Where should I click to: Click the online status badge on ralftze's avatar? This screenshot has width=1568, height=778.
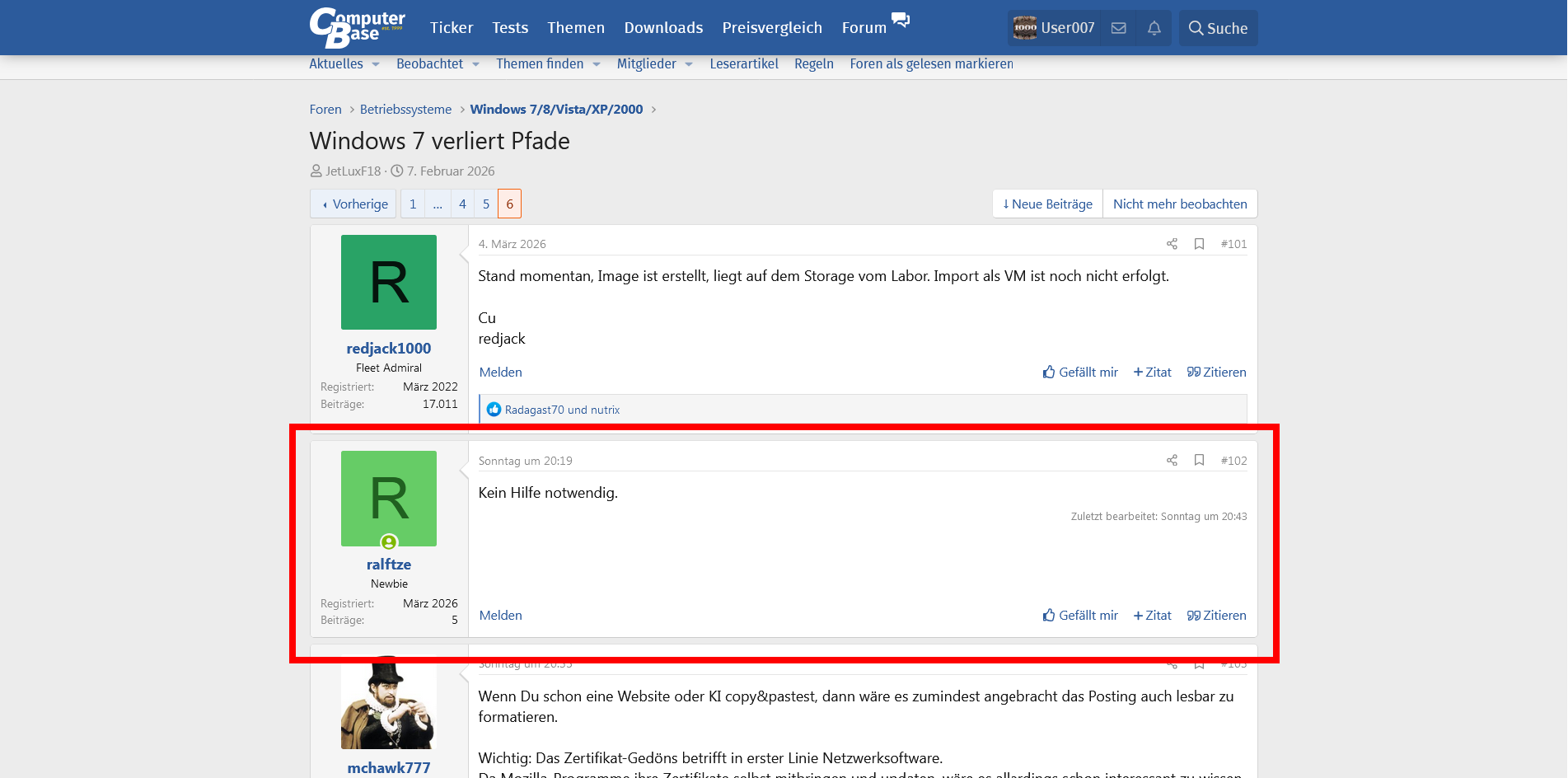[x=388, y=542]
